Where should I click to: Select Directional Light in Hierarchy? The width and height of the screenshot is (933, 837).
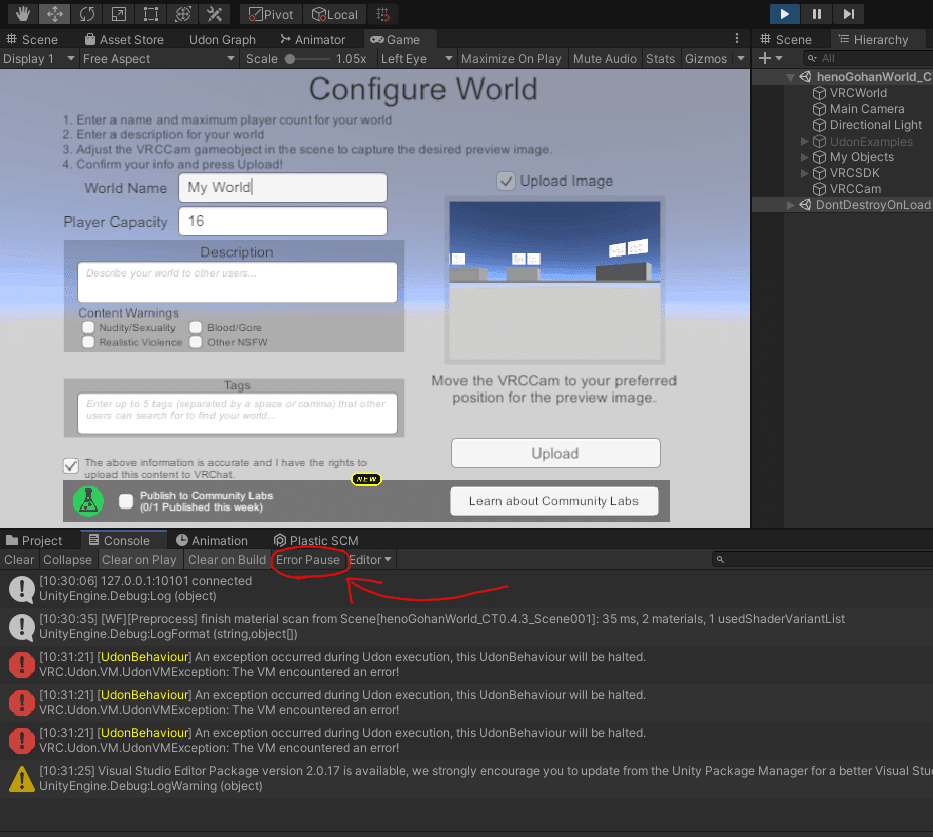click(876, 125)
